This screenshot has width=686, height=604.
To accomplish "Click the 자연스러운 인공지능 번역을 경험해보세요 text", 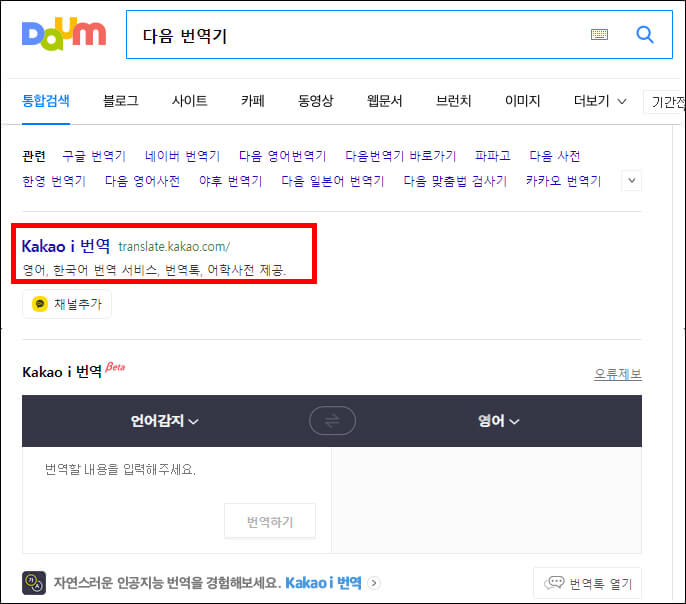I will click(x=167, y=583).
